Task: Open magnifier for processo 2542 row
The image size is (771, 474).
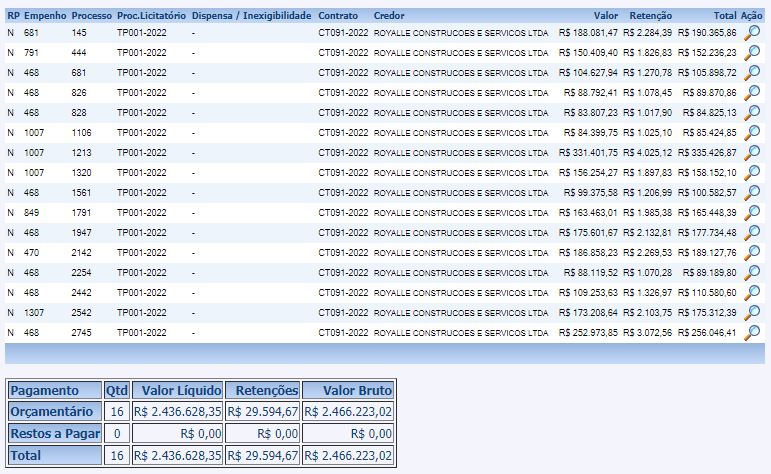Action: tap(753, 312)
